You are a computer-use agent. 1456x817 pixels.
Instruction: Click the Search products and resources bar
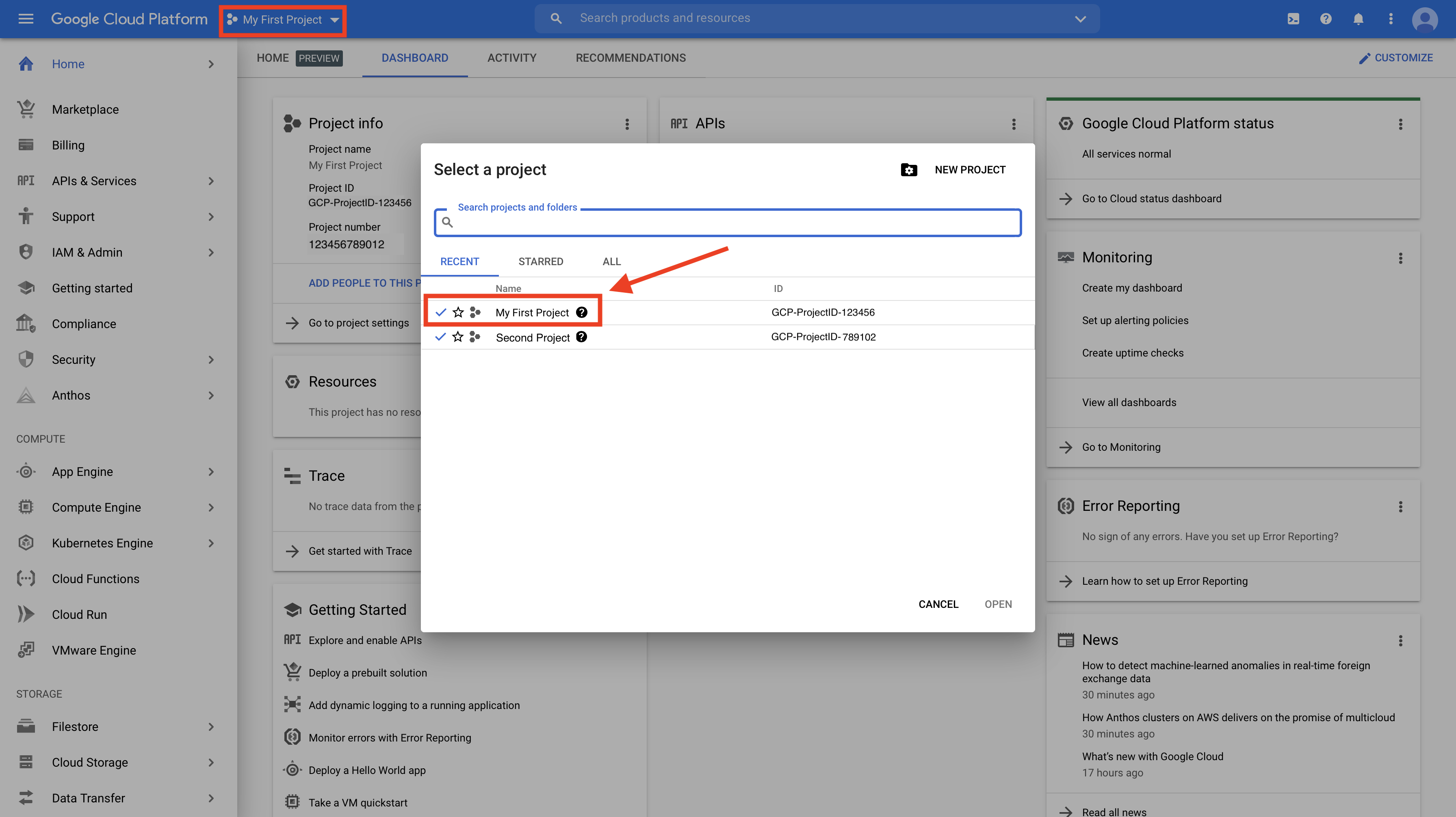[817, 18]
